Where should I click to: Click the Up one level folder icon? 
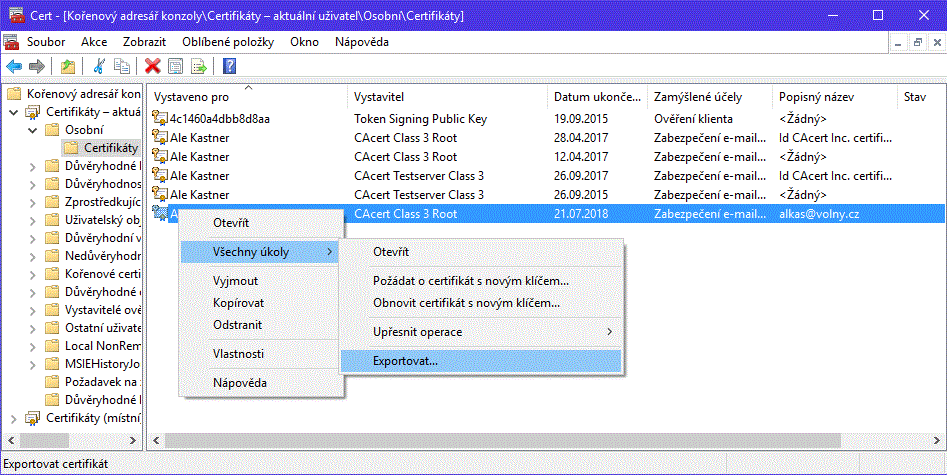click(67, 66)
